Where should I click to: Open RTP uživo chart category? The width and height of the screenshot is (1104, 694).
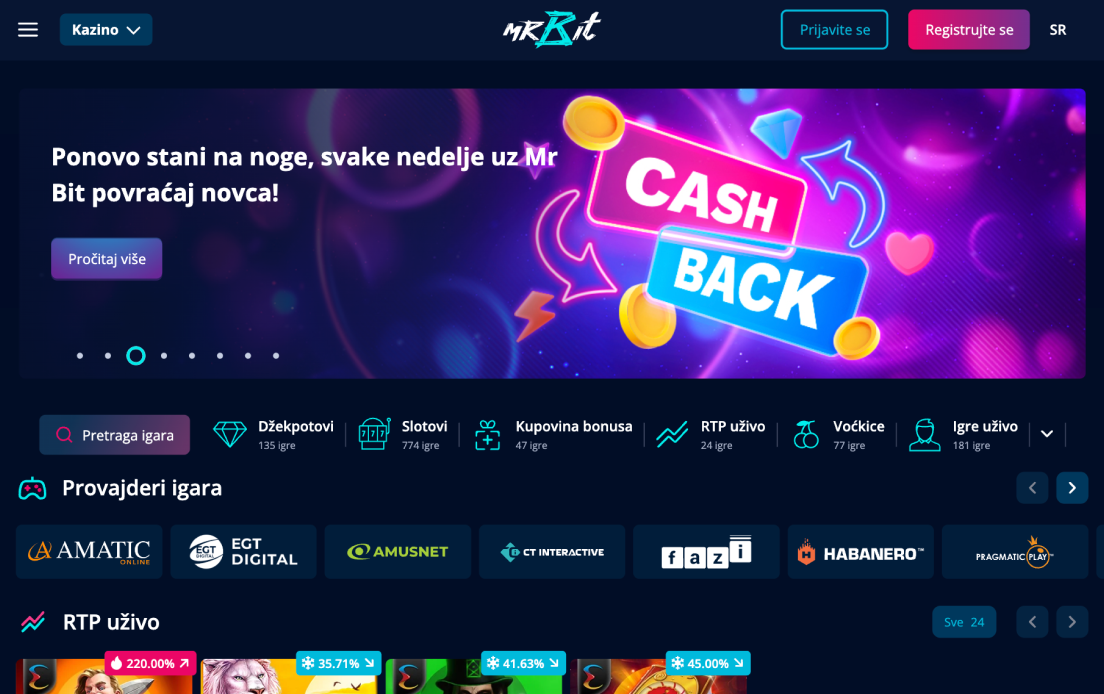point(711,434)
